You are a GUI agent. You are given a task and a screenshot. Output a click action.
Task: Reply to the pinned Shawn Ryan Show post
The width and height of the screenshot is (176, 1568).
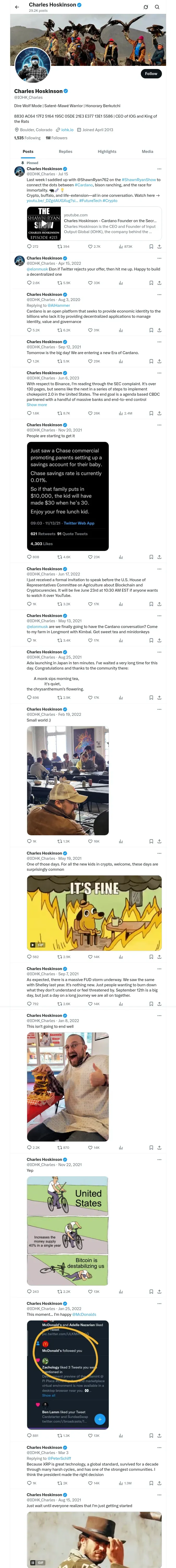click(29, 246)
